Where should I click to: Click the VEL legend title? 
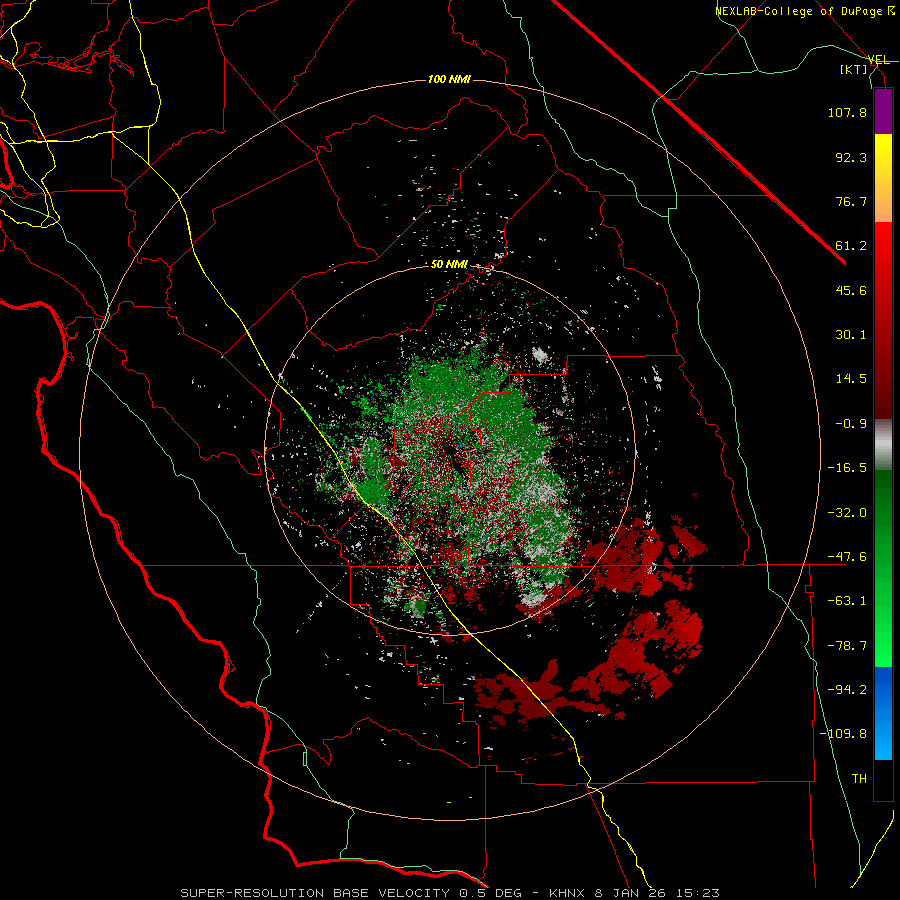pos(878,60)
